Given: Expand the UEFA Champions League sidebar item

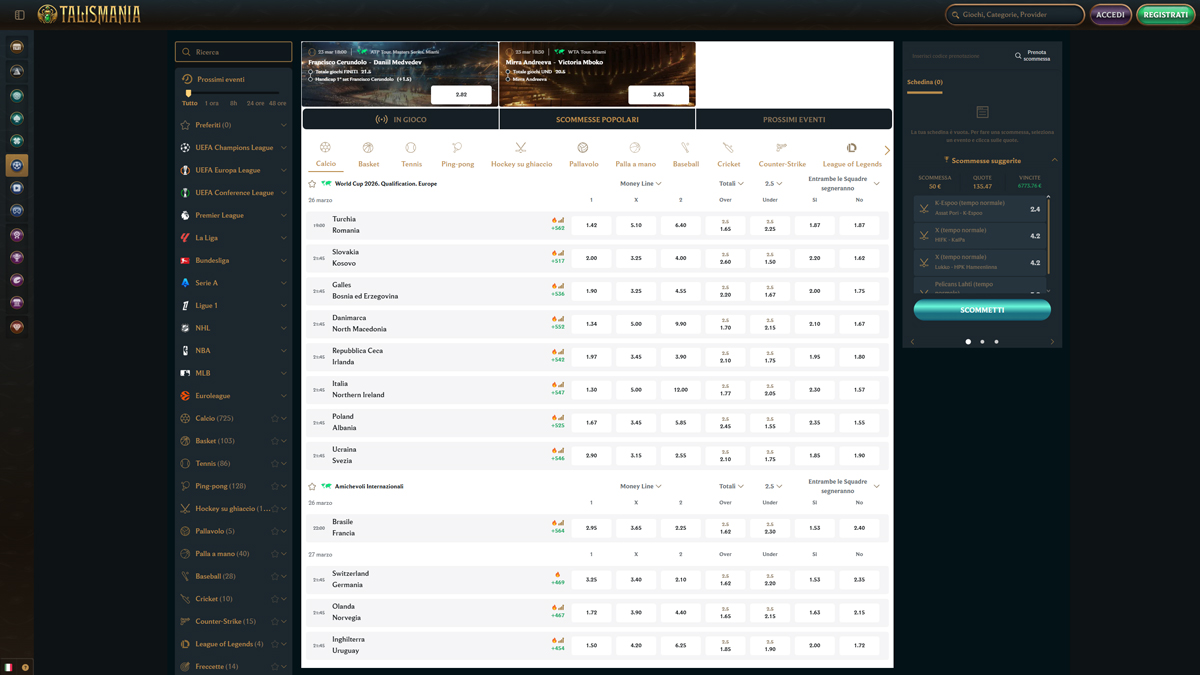Looking at the screenshot, I should click(x=233, y=148).
